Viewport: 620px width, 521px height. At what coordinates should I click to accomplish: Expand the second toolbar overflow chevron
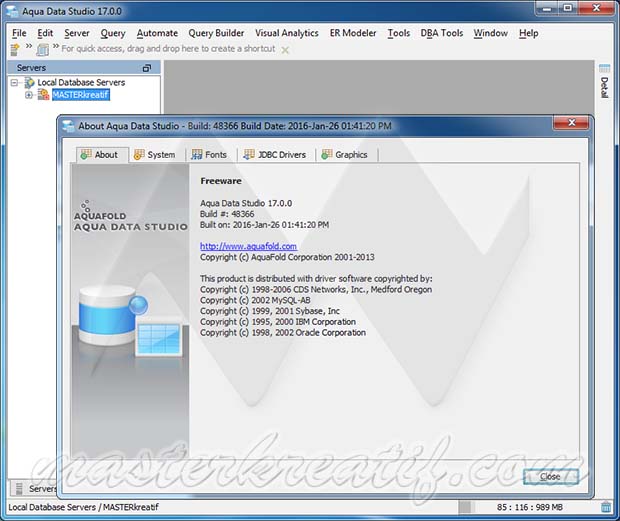pyautogui.click(x=56, y=46)
